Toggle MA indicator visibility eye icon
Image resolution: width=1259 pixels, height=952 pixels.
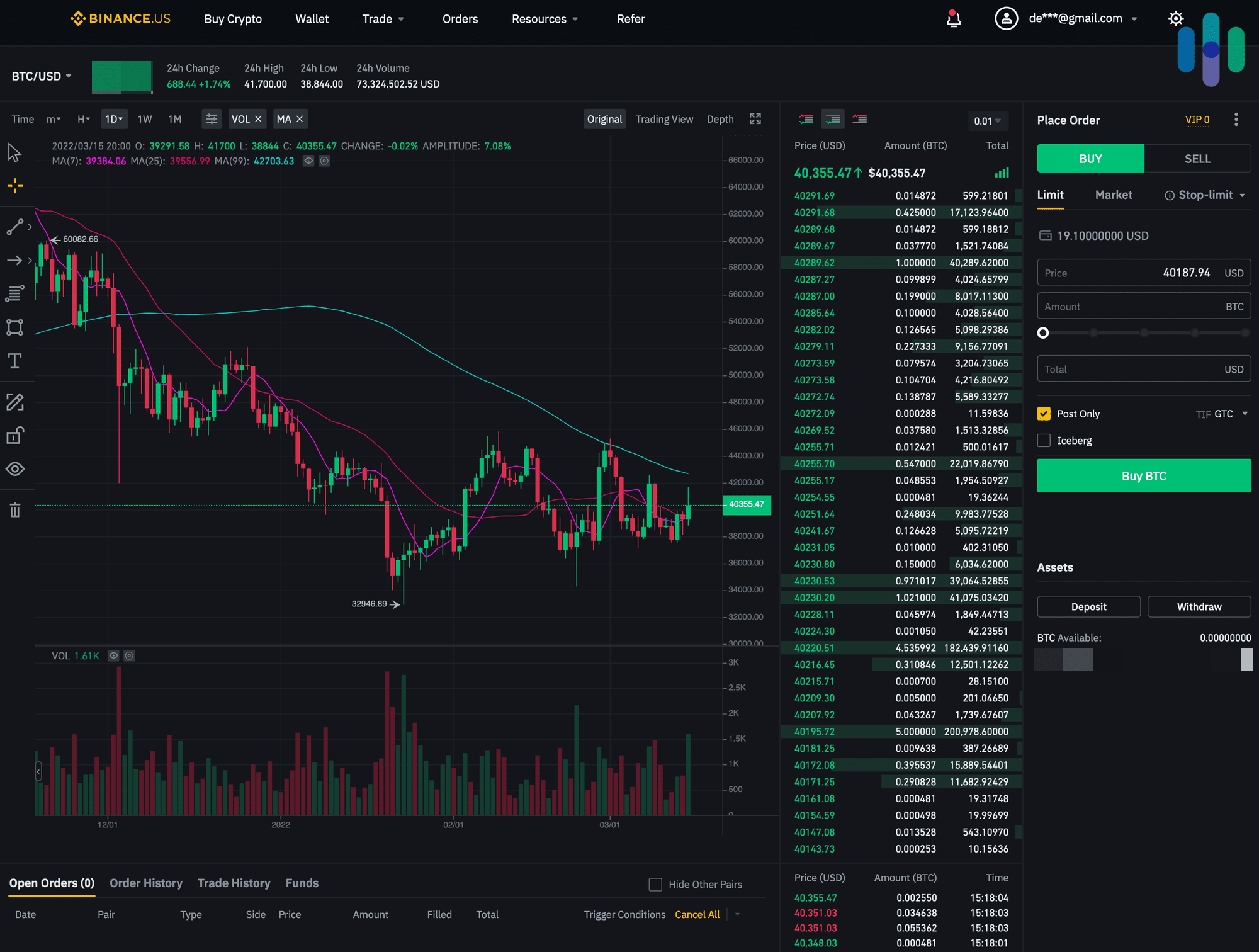coord(308,161)
